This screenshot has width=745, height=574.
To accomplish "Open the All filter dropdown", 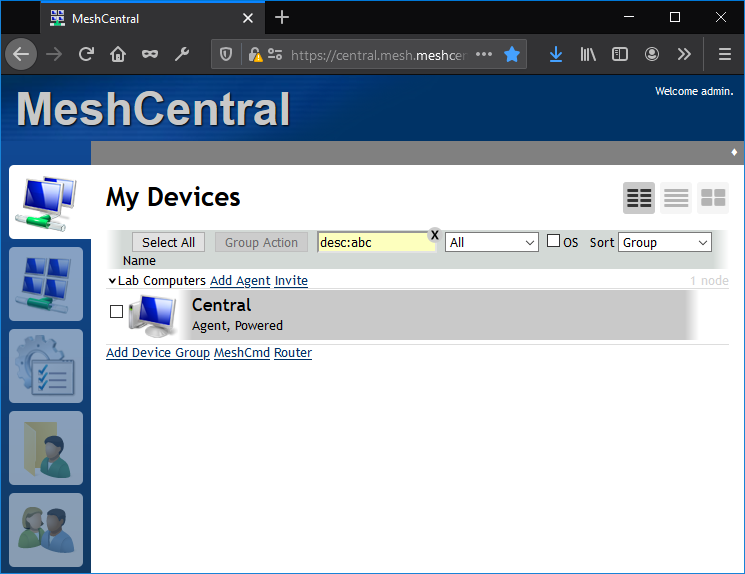I will (x=492, y=242).
